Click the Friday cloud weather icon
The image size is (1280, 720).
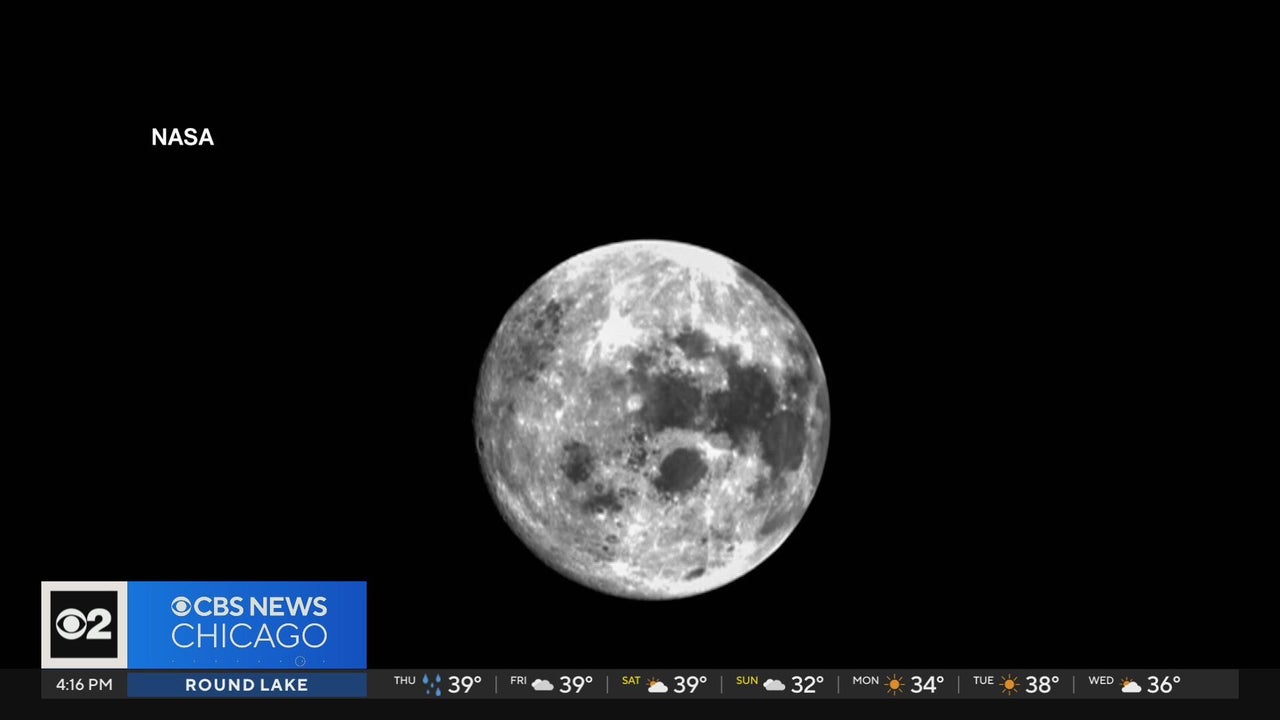click(543, 685)
